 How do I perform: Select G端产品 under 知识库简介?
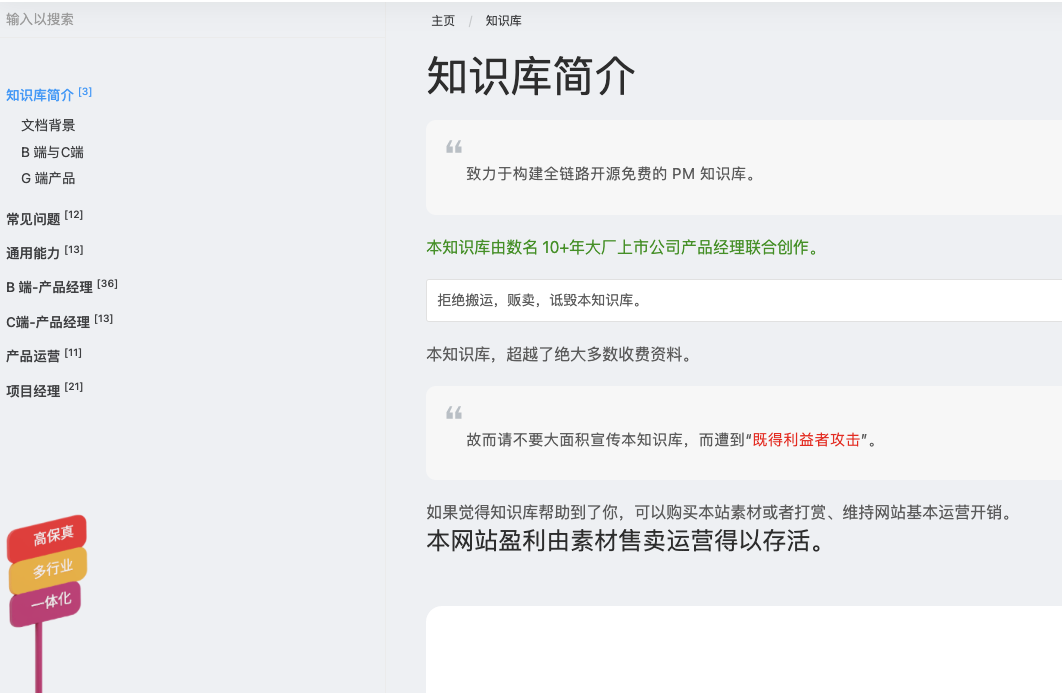pos(47,178)
